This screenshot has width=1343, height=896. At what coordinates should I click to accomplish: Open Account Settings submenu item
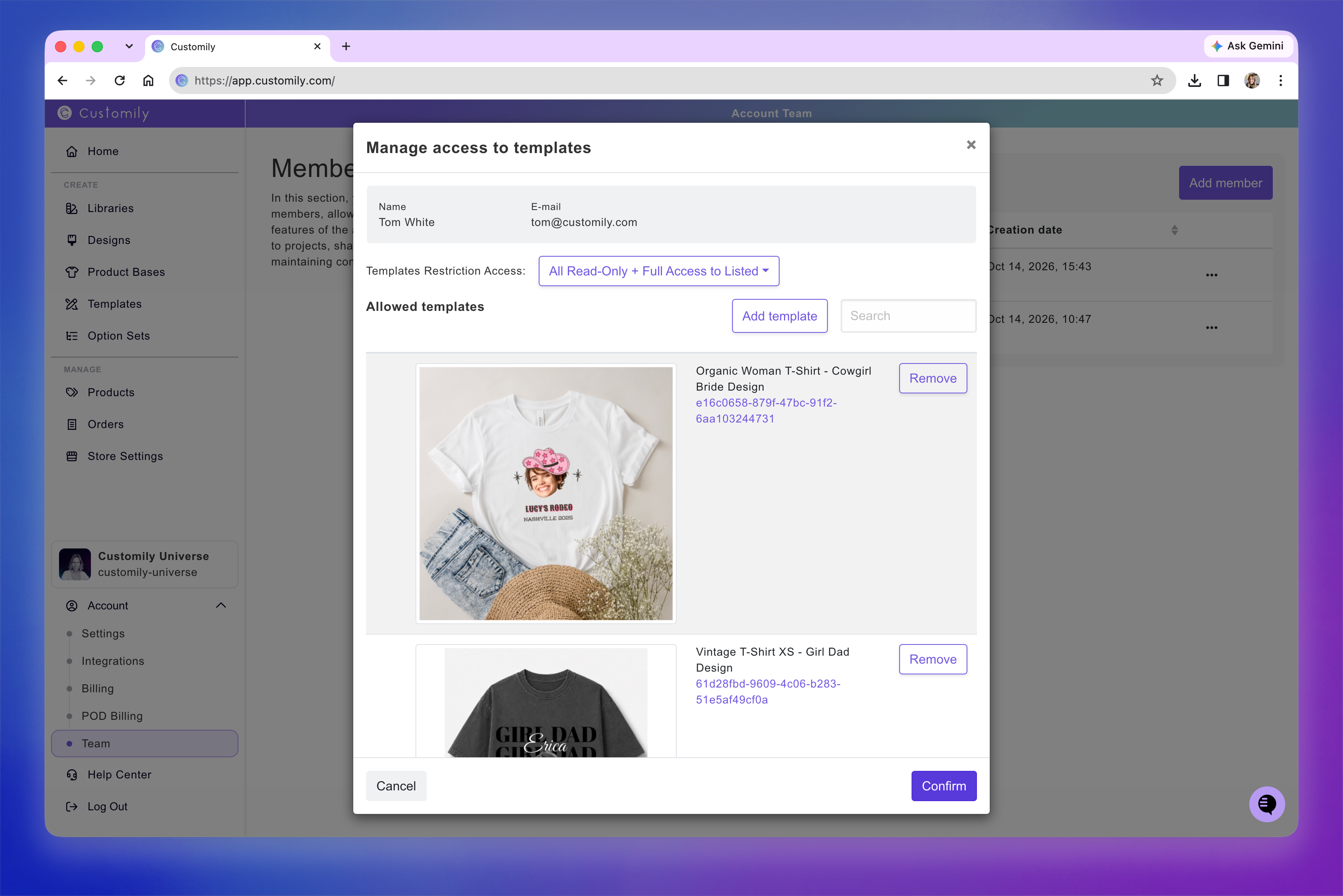(x=103, y=634)
